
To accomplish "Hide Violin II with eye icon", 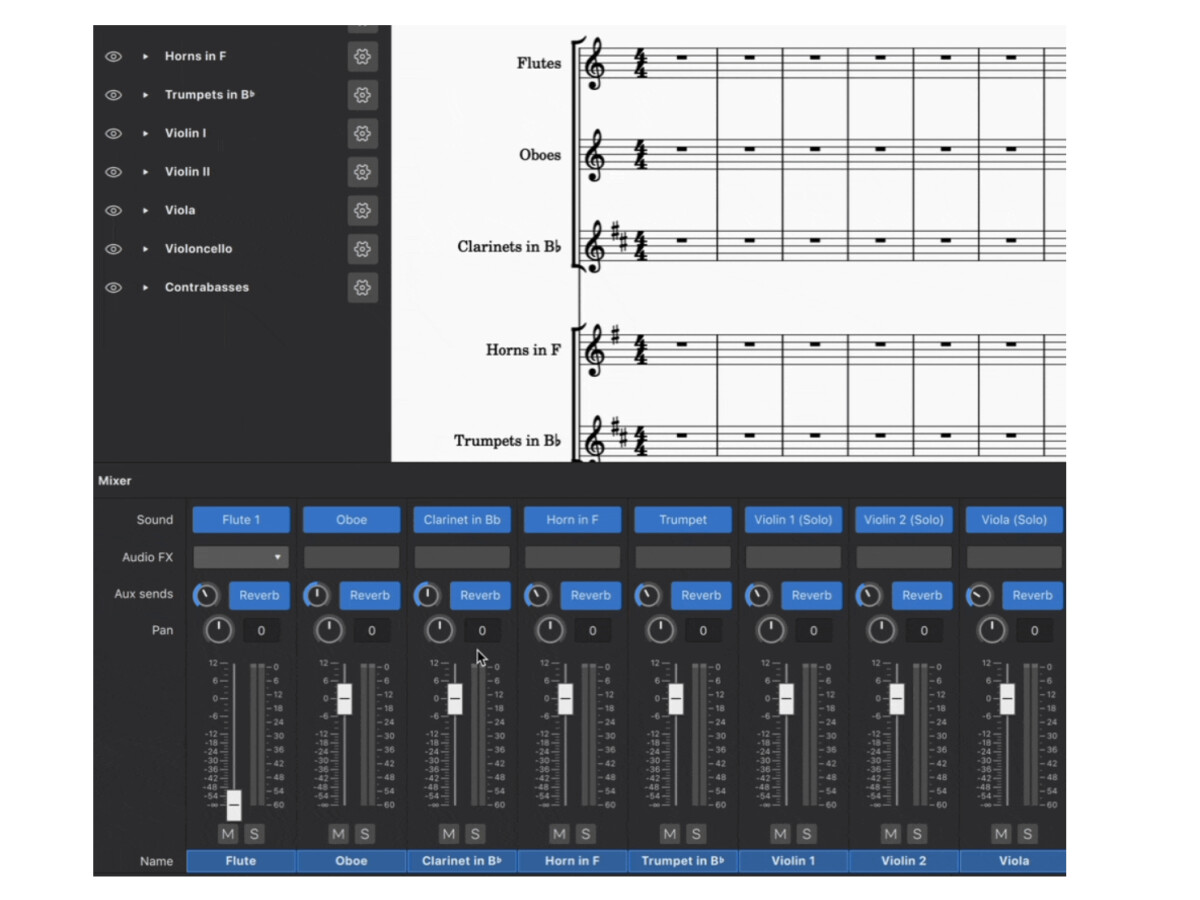I will click(x=113, y=172).
